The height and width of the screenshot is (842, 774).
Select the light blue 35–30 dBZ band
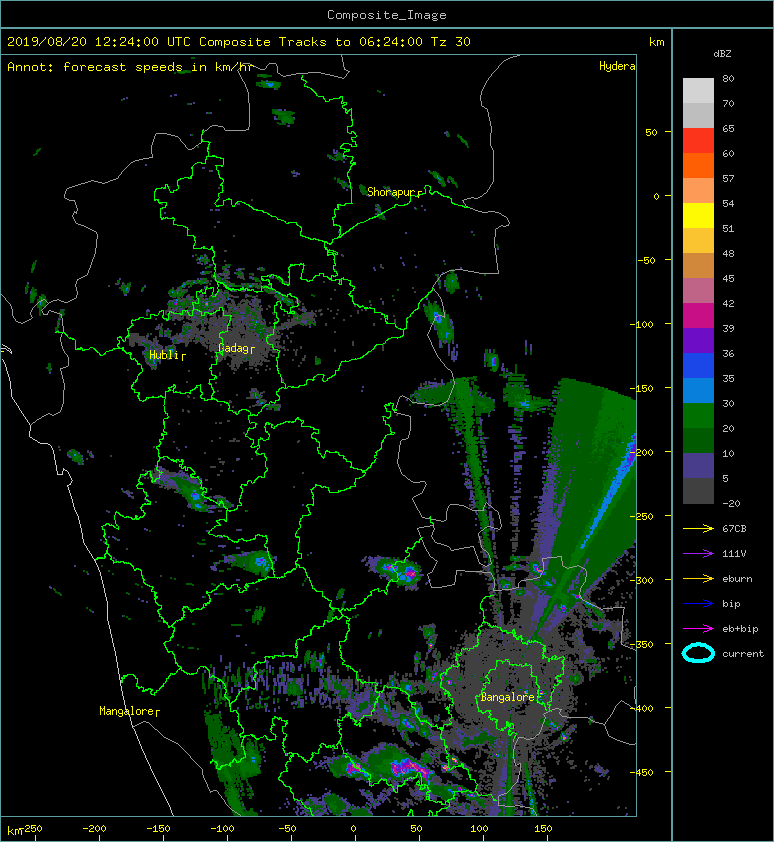698,391
